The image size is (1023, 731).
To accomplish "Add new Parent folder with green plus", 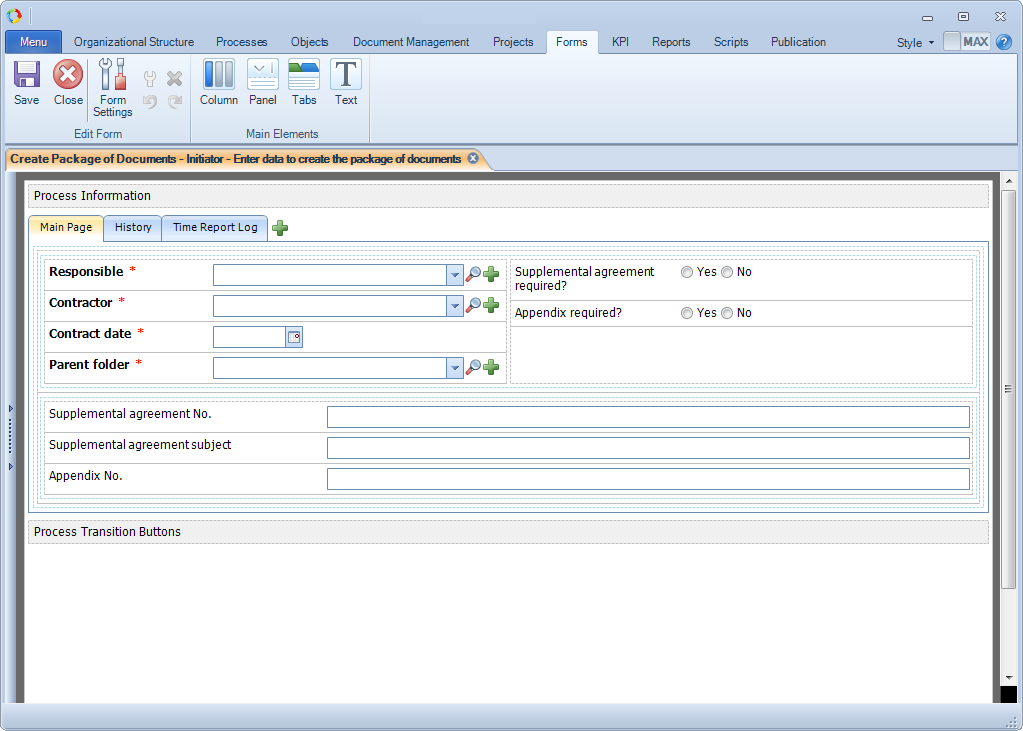I will 491,367.
